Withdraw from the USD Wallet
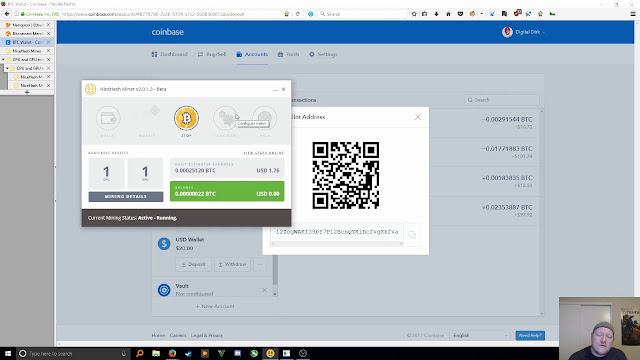This screenshot has width=640, height=360. click(x=232, y=264)
